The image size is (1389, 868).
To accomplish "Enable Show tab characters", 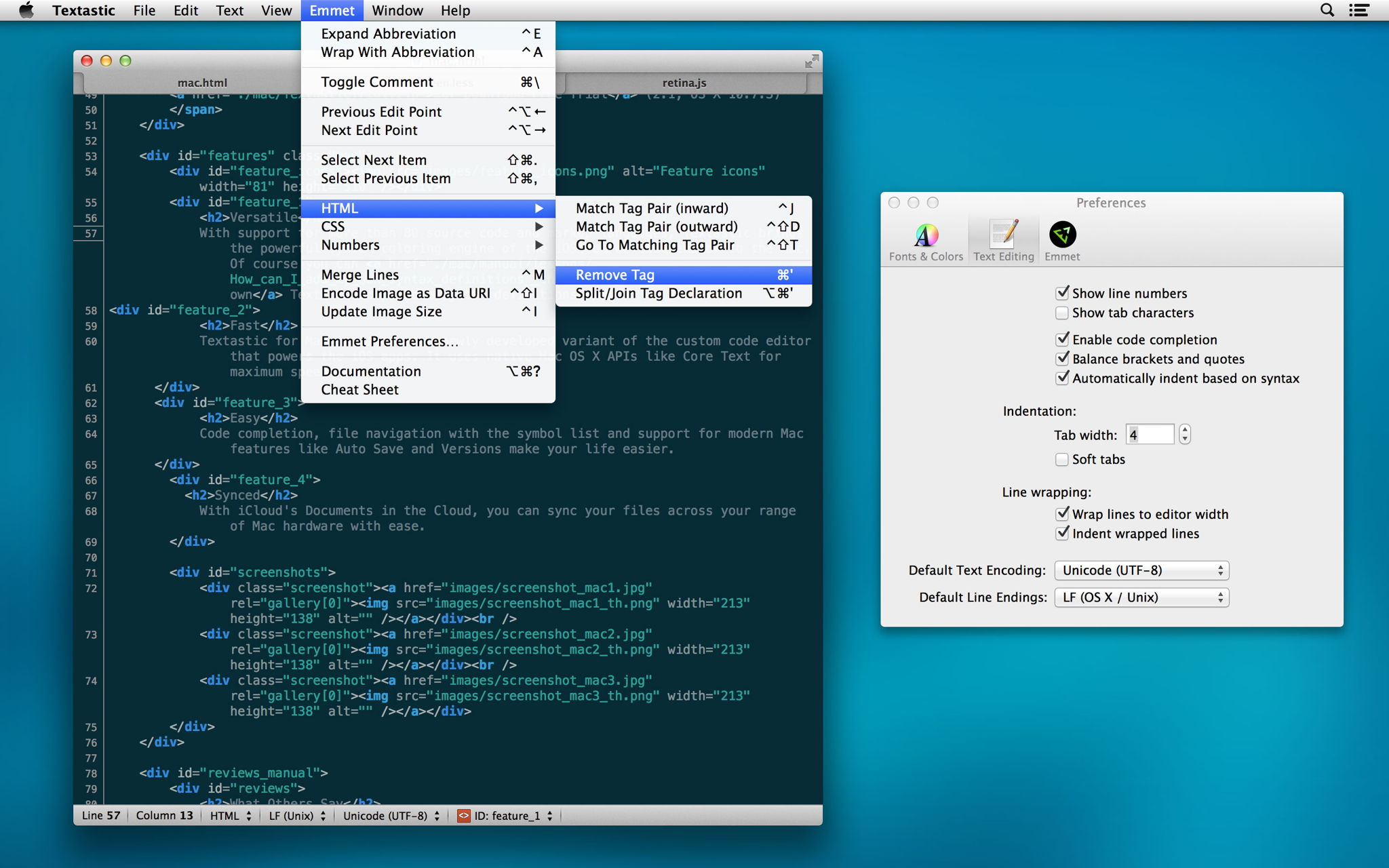I will point(1062,313).
